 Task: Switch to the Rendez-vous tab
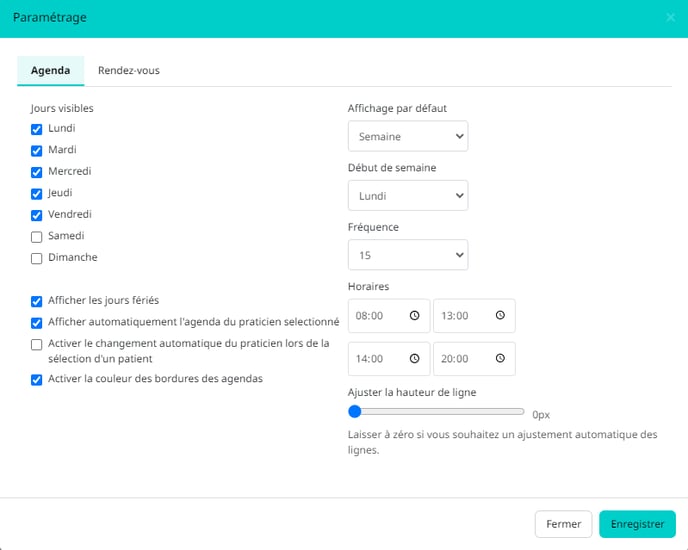[x=129, y=70]
